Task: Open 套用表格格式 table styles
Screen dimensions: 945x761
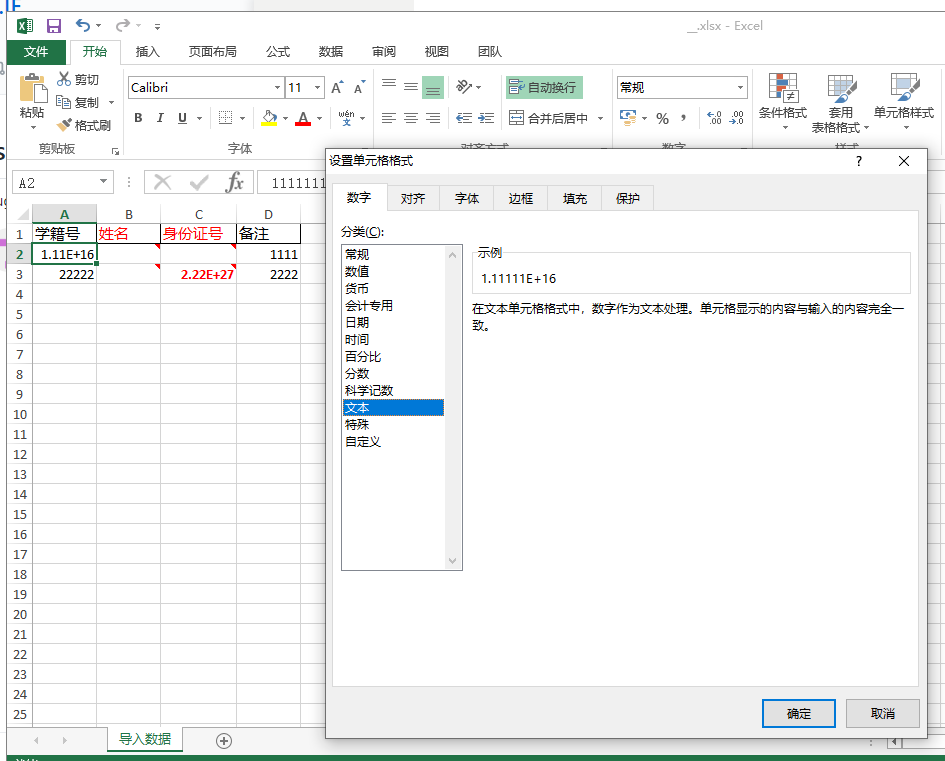Action: tap(840, 103)
